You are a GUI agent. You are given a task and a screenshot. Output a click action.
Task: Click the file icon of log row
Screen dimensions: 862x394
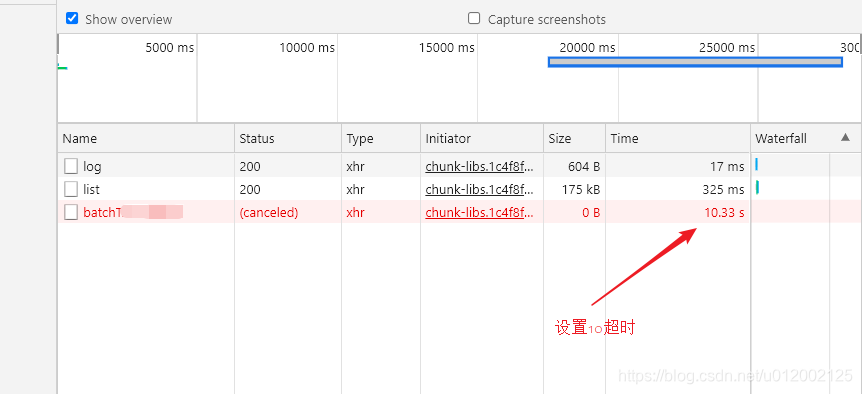click(x=71, y=166)
